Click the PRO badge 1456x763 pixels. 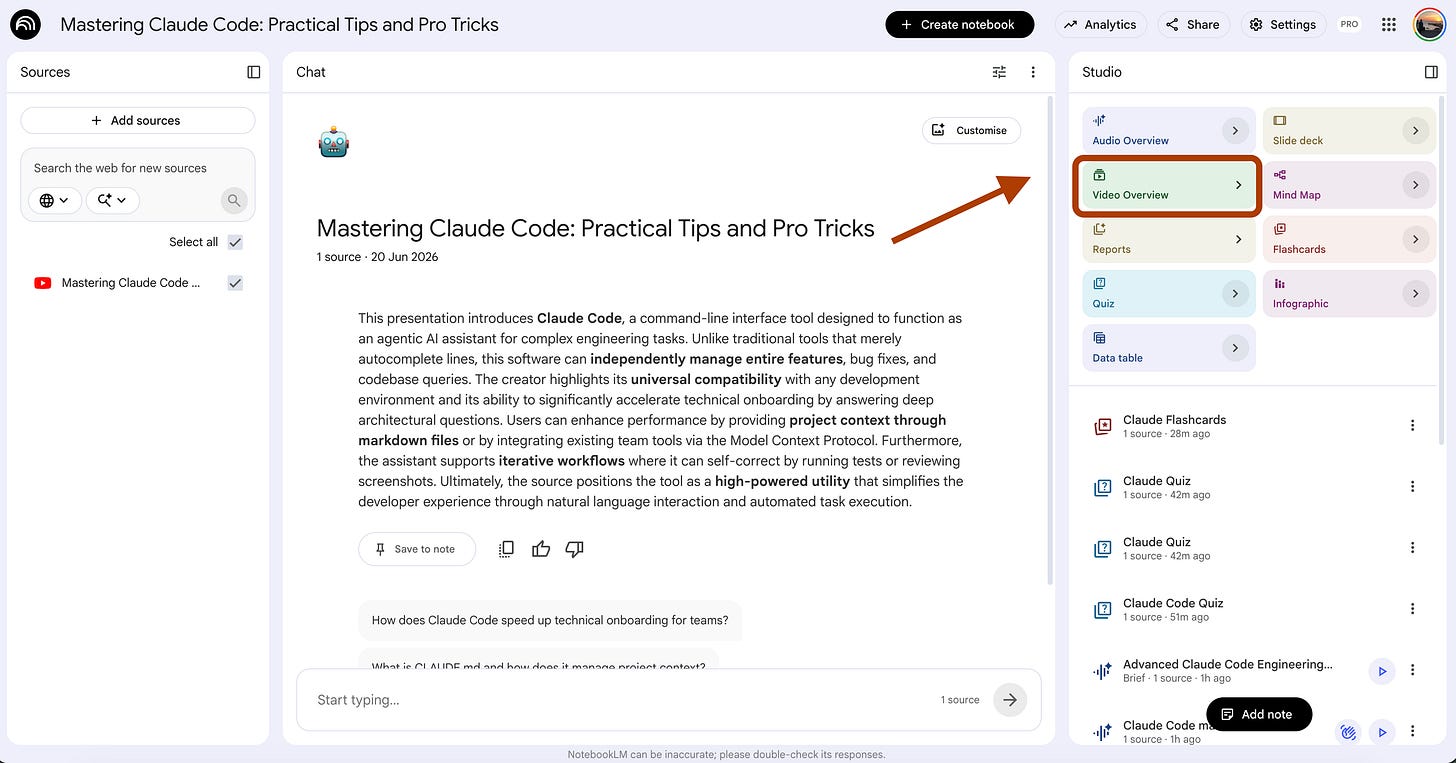(1350, 25)
